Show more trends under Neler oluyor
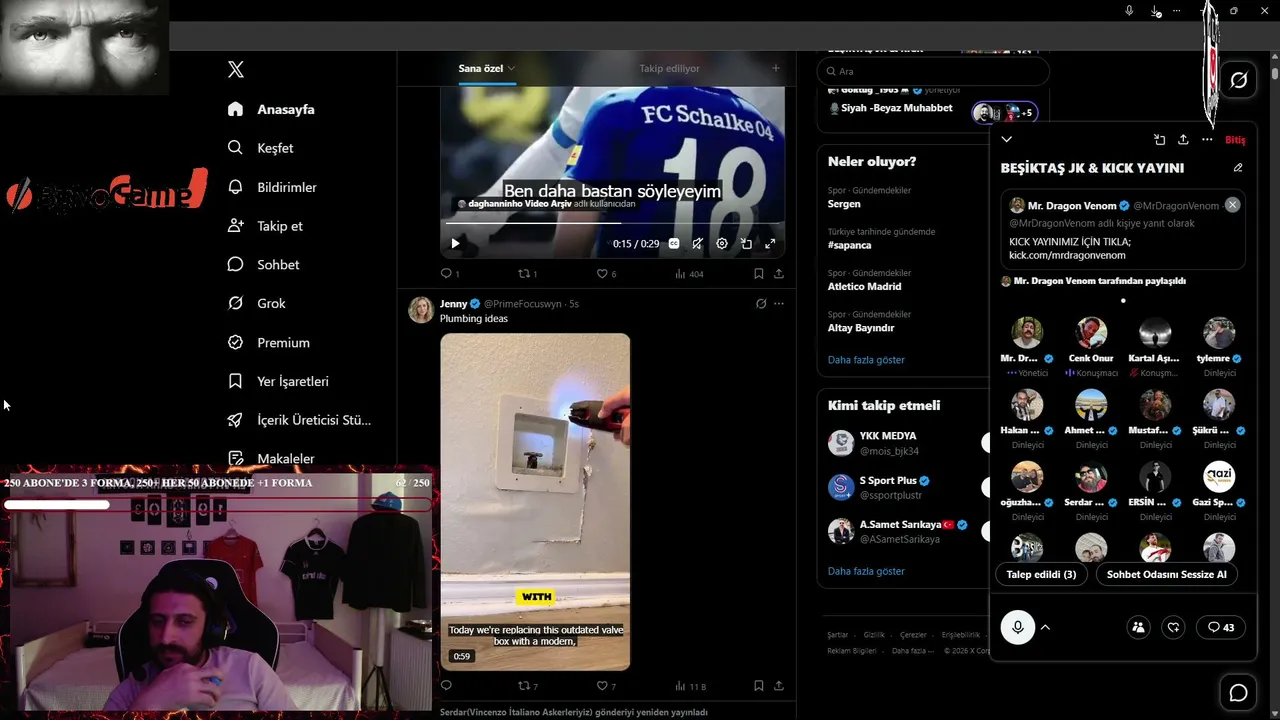1280x720 pixels. coord(866,360)
